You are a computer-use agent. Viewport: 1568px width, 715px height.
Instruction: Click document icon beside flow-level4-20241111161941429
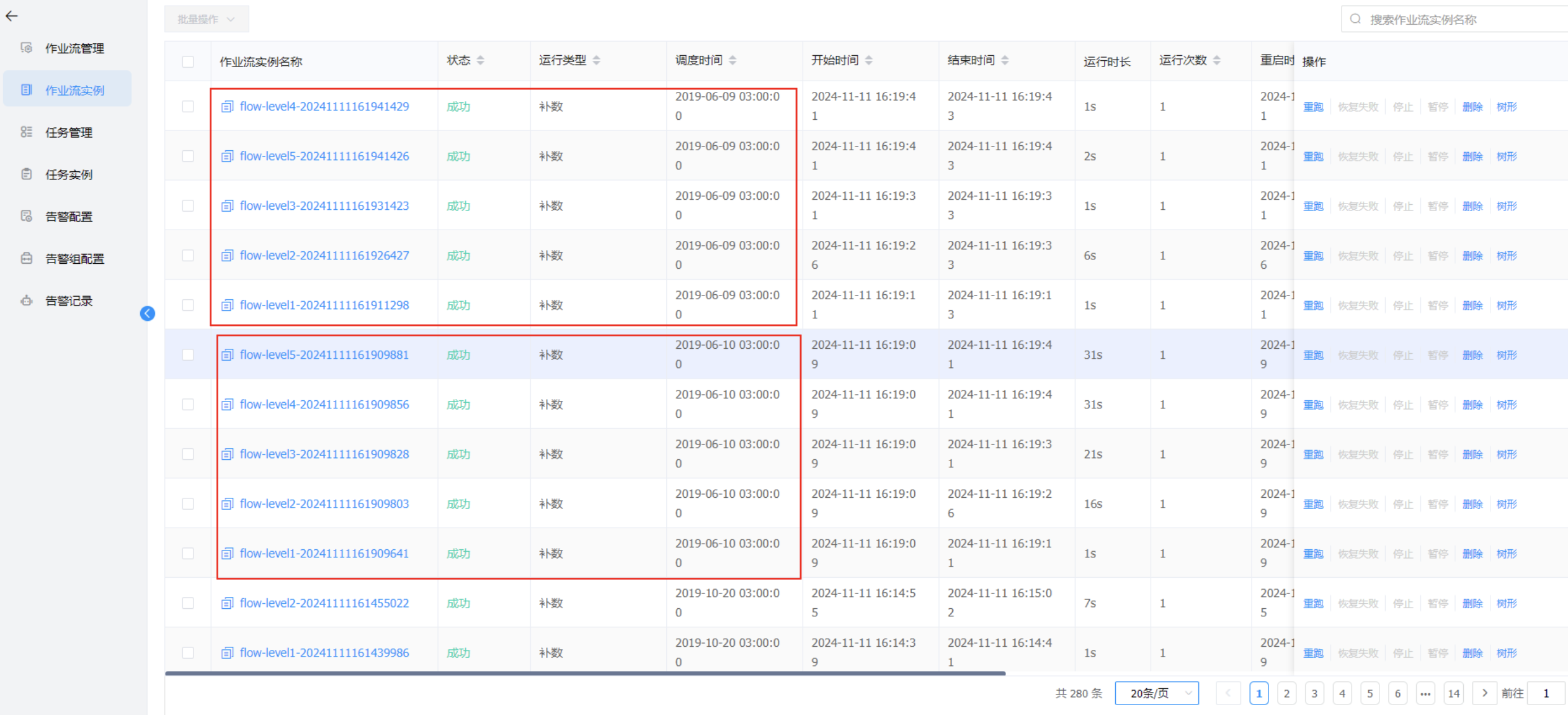pyautogui.click(x=228, y=107)
